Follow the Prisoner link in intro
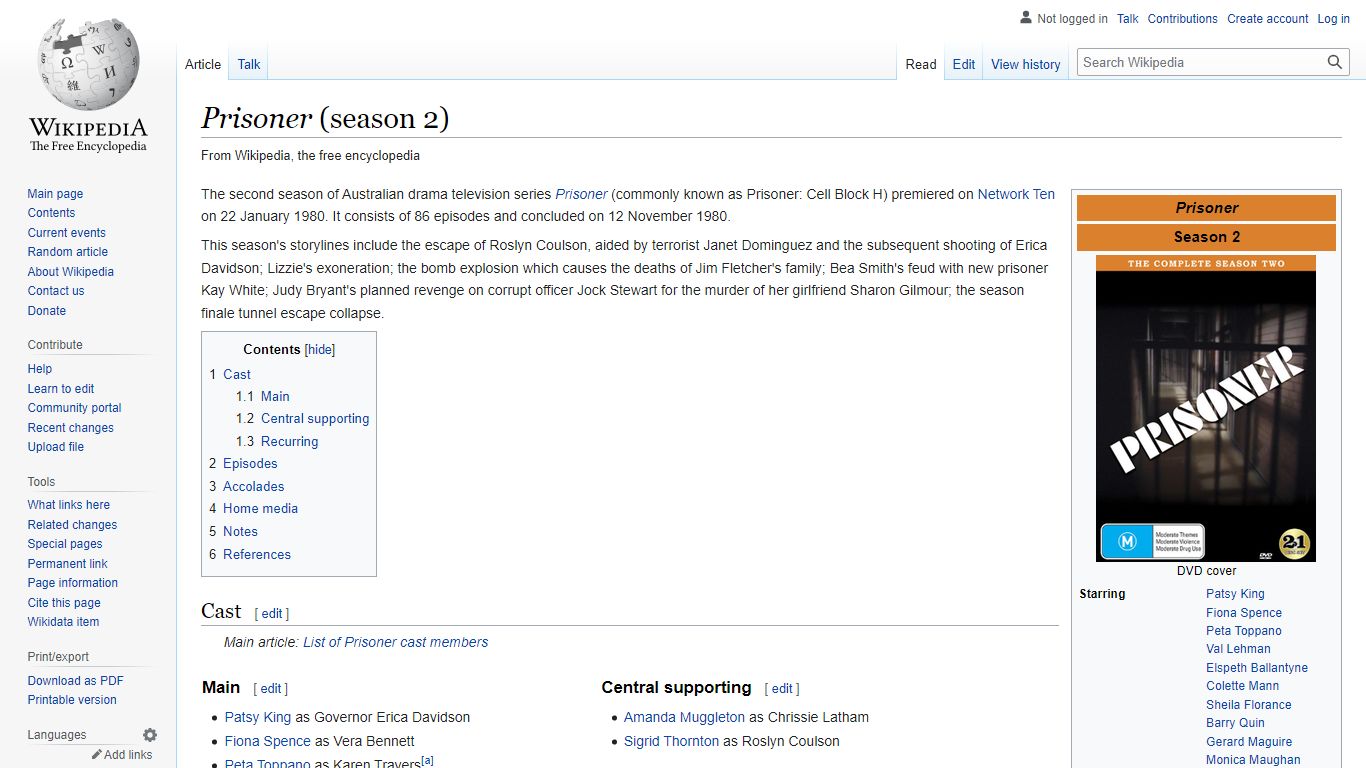Viewport: 1366px width, 768px height. tap(581, 194)
